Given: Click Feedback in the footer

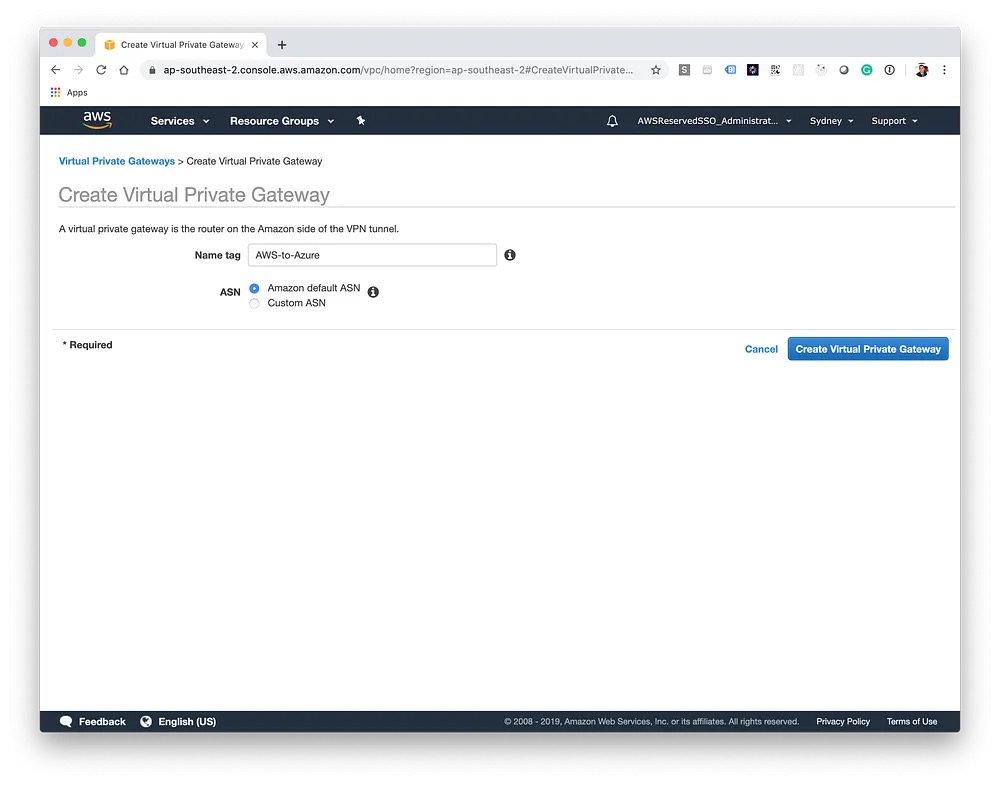Looking at the screenshot, I should pos(102,722).
